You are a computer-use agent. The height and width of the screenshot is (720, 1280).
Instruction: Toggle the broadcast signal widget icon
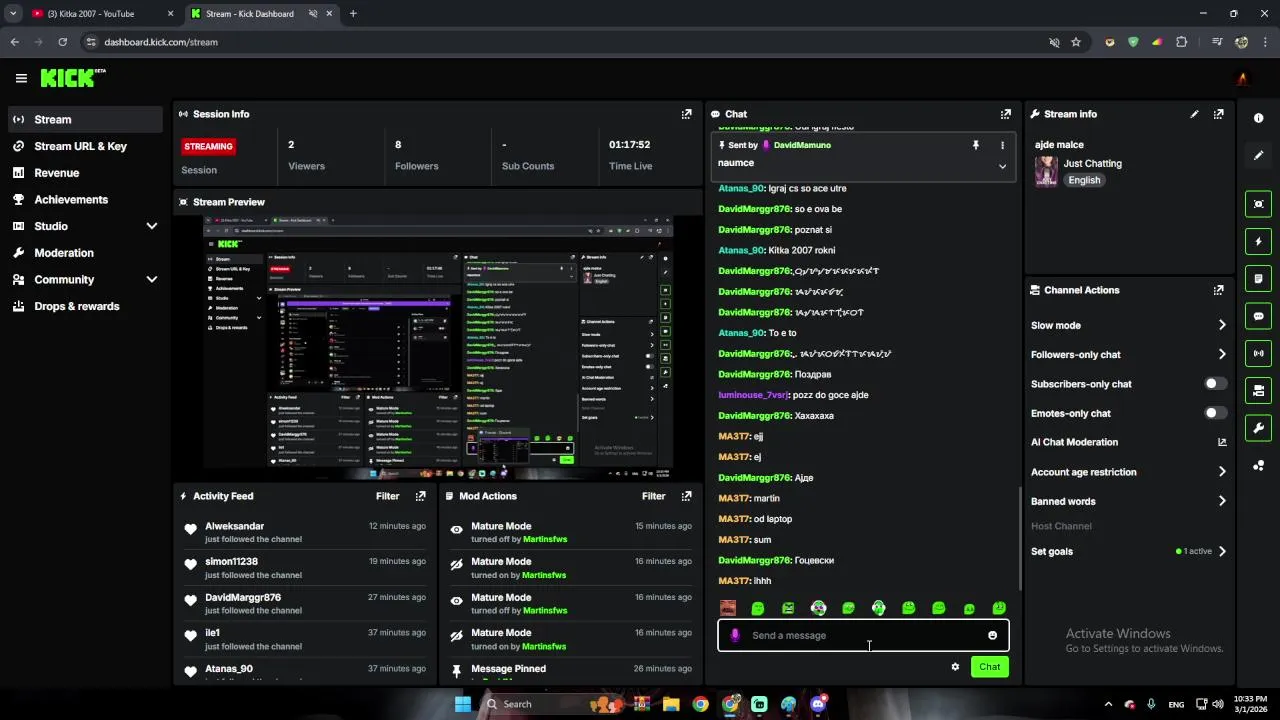[x=1258, y=353]
